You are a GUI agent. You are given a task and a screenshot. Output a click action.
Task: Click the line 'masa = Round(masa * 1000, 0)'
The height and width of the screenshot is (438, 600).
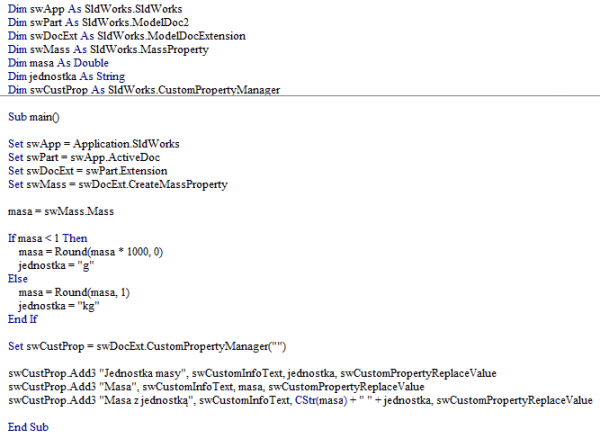(x=91, y=252)
